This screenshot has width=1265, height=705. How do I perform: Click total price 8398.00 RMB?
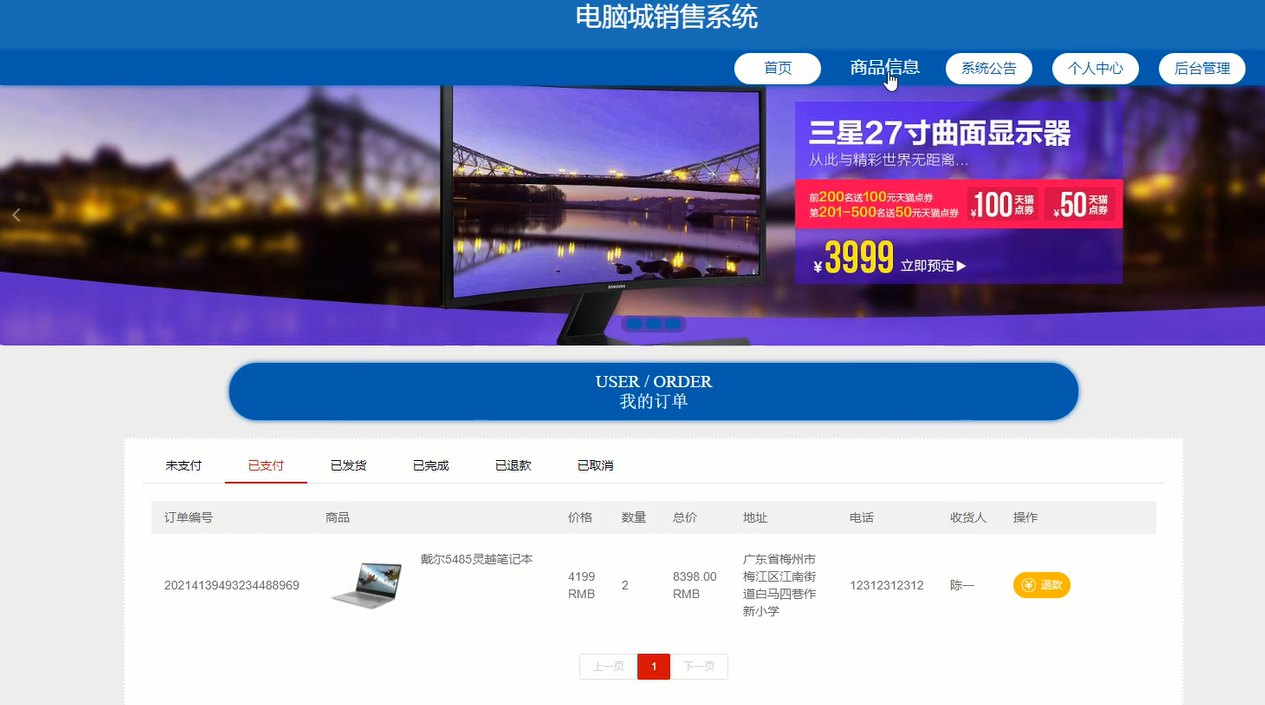[695, 585]
